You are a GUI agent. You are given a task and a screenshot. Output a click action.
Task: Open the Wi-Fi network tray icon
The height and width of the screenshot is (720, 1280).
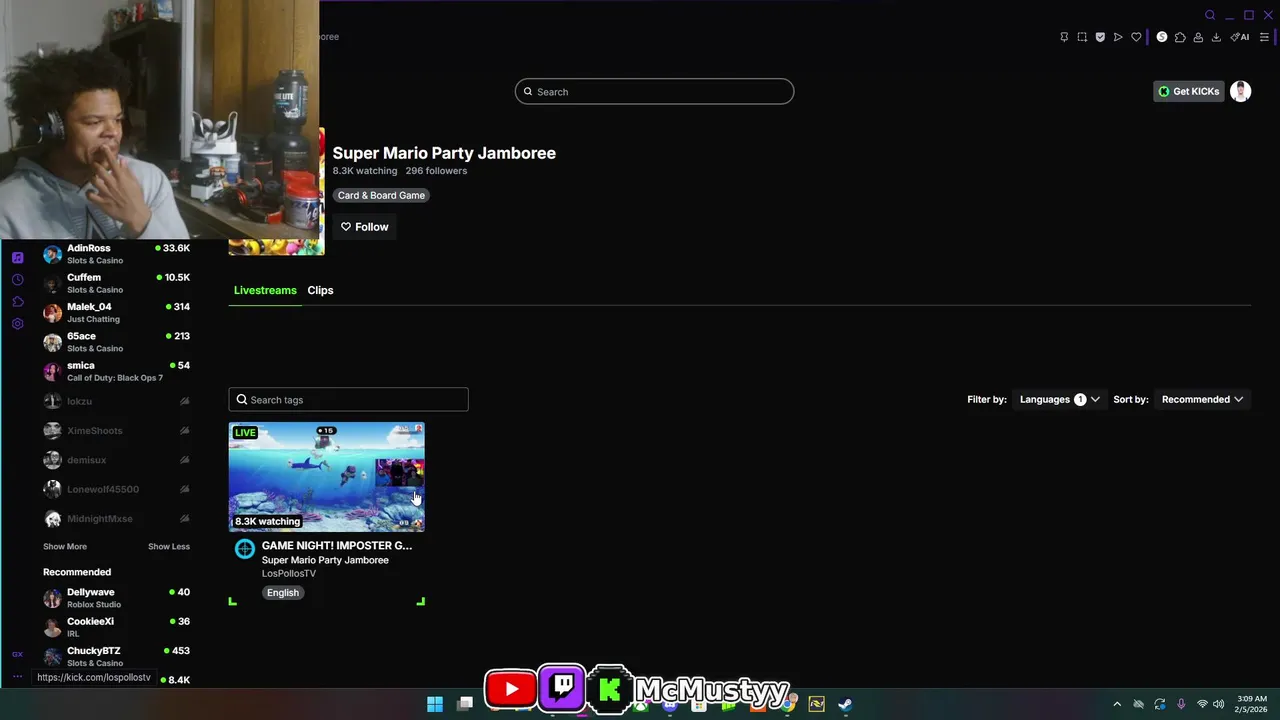[x=1202, y=704]
